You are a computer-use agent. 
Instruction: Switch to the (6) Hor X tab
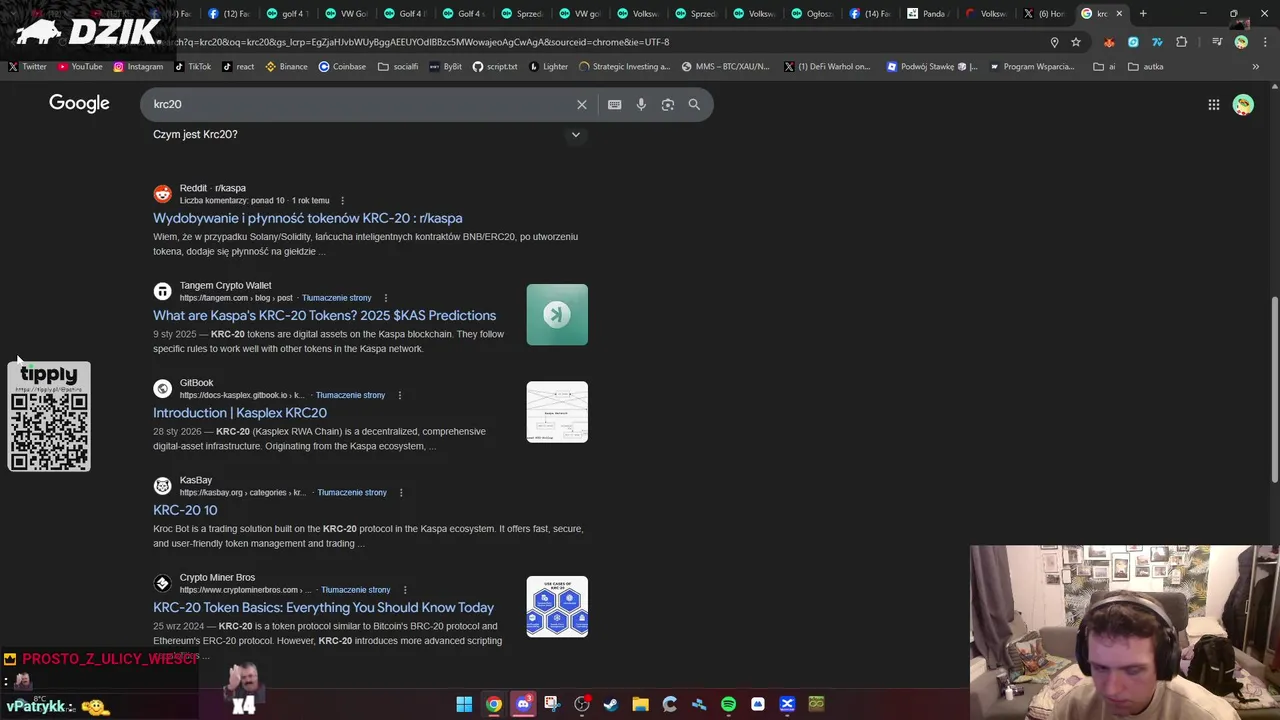pos(1045,13)
